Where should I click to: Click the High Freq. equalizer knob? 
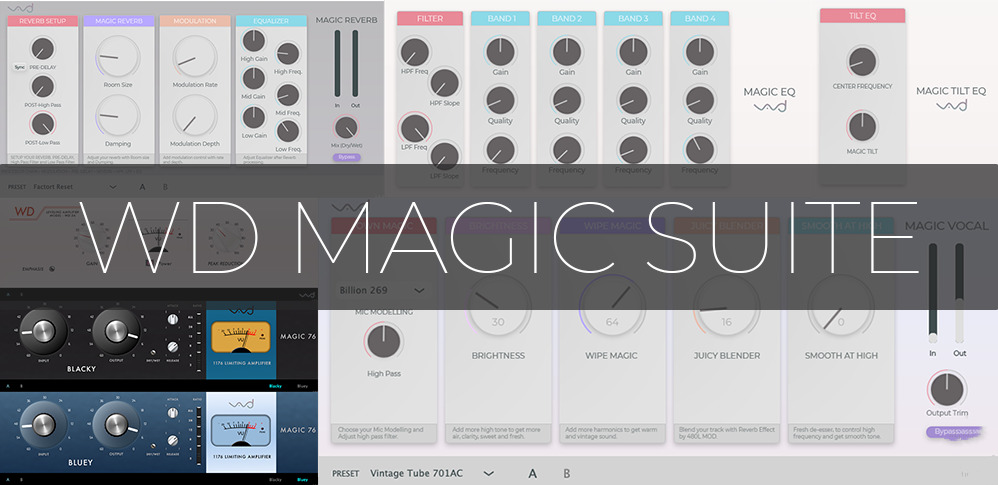click(288, 54)
